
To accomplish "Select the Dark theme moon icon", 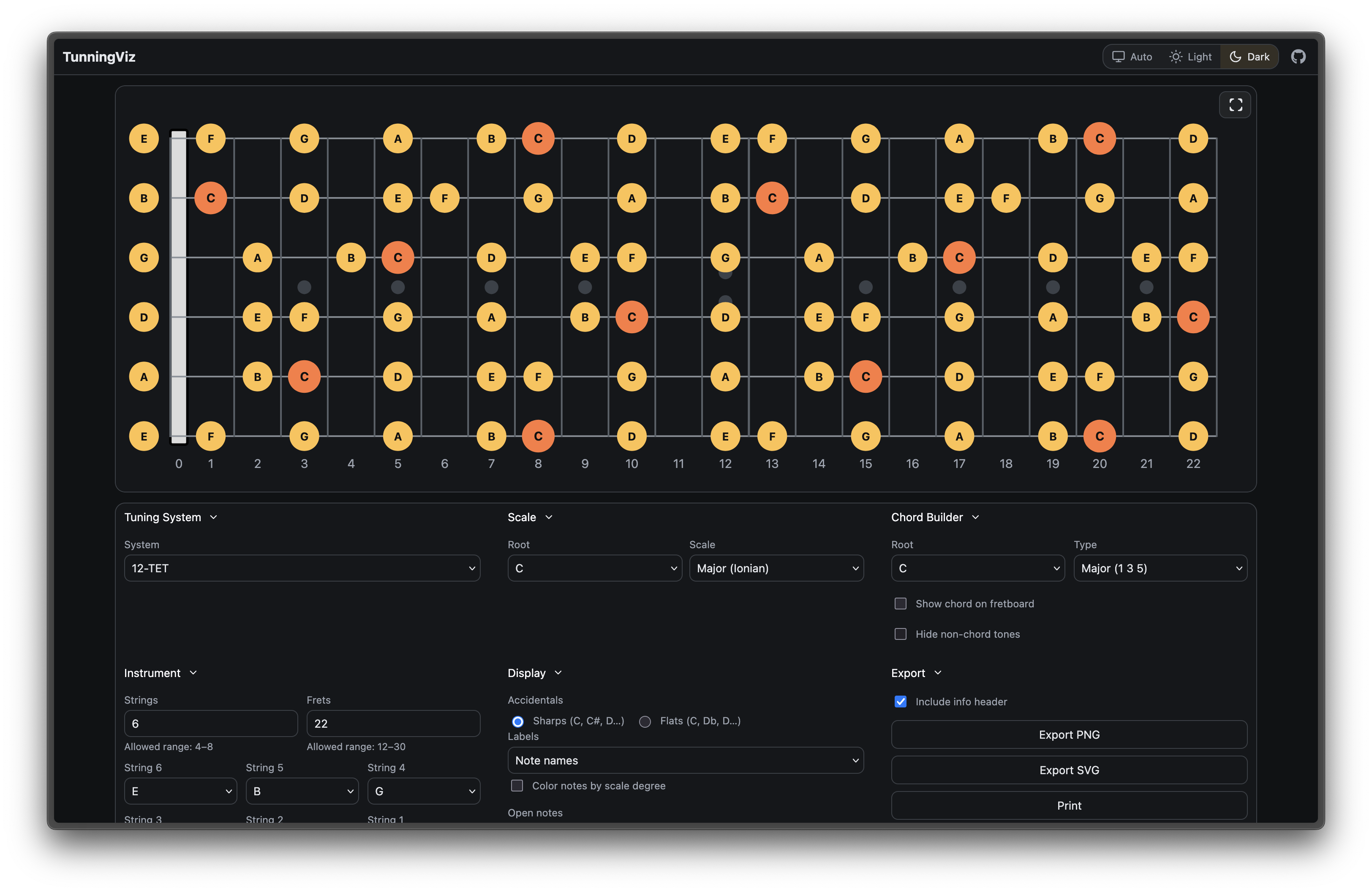I will [1236, 57].
